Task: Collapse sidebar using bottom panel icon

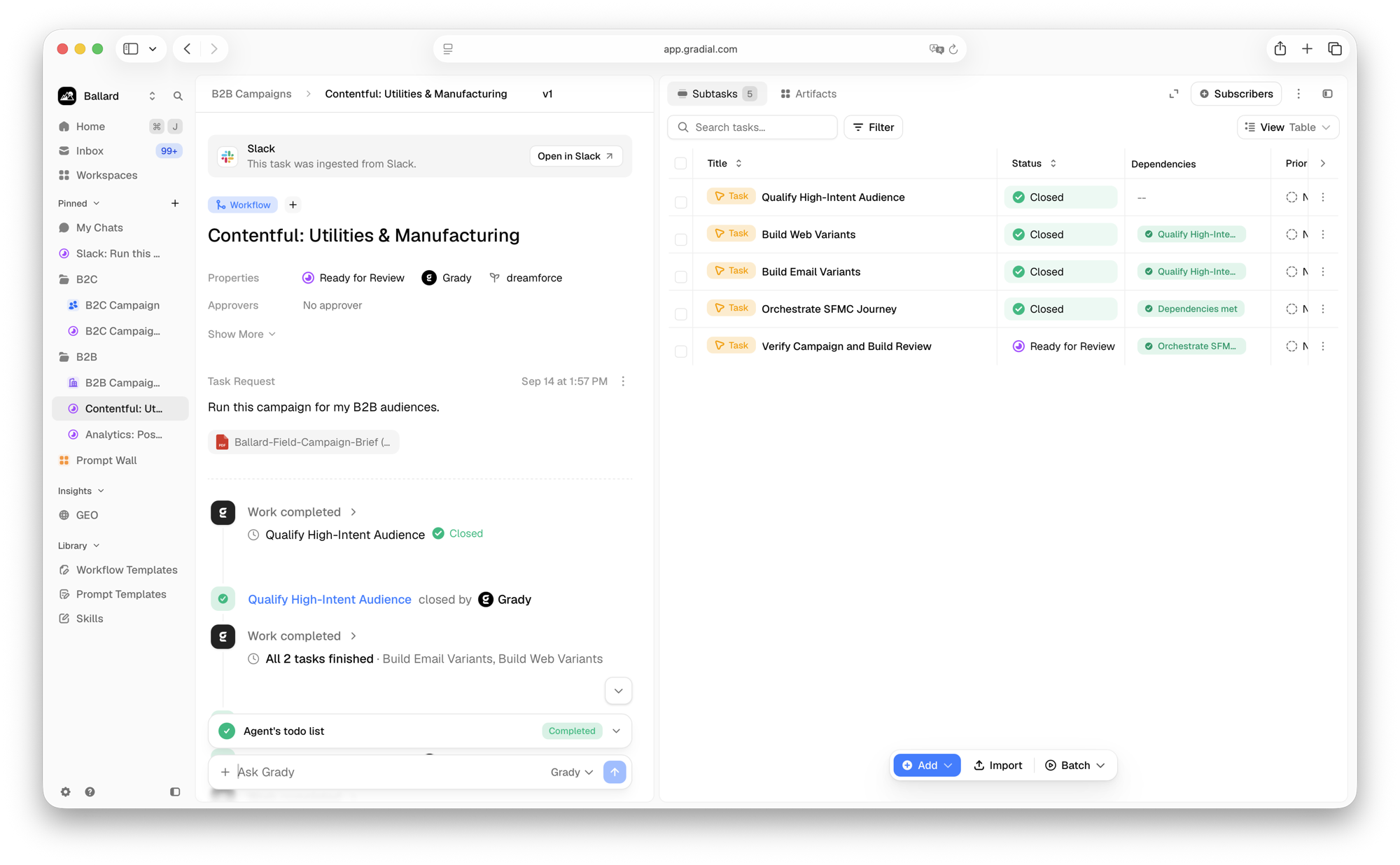Action: (175, 792)
